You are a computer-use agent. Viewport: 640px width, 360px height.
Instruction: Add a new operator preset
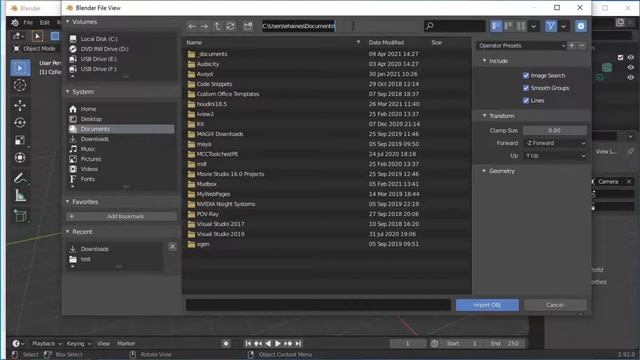tap(572, 45)
